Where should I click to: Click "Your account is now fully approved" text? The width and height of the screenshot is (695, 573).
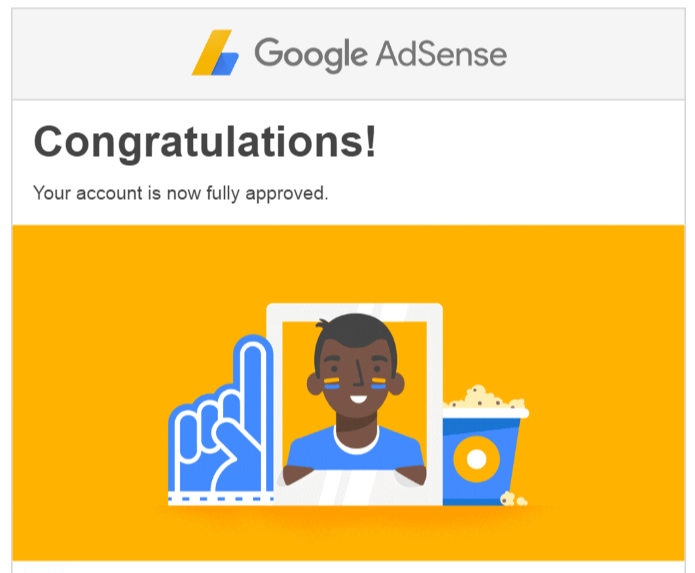180,192
